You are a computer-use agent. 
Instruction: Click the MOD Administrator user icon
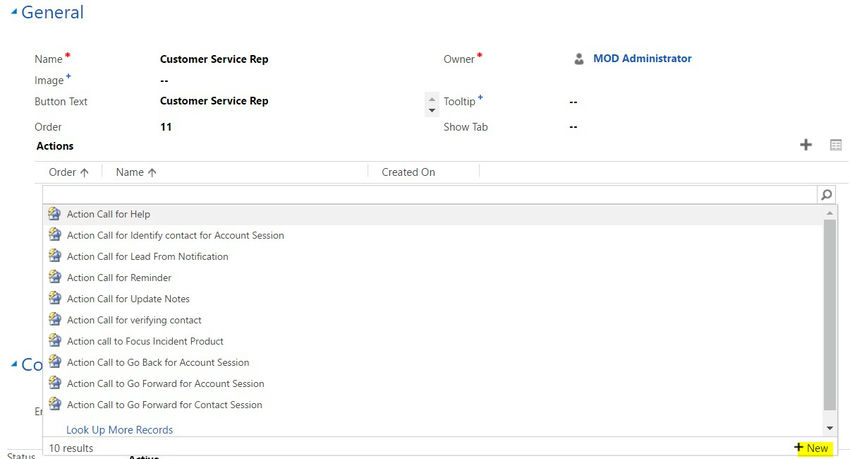click(x=579, y=59)
